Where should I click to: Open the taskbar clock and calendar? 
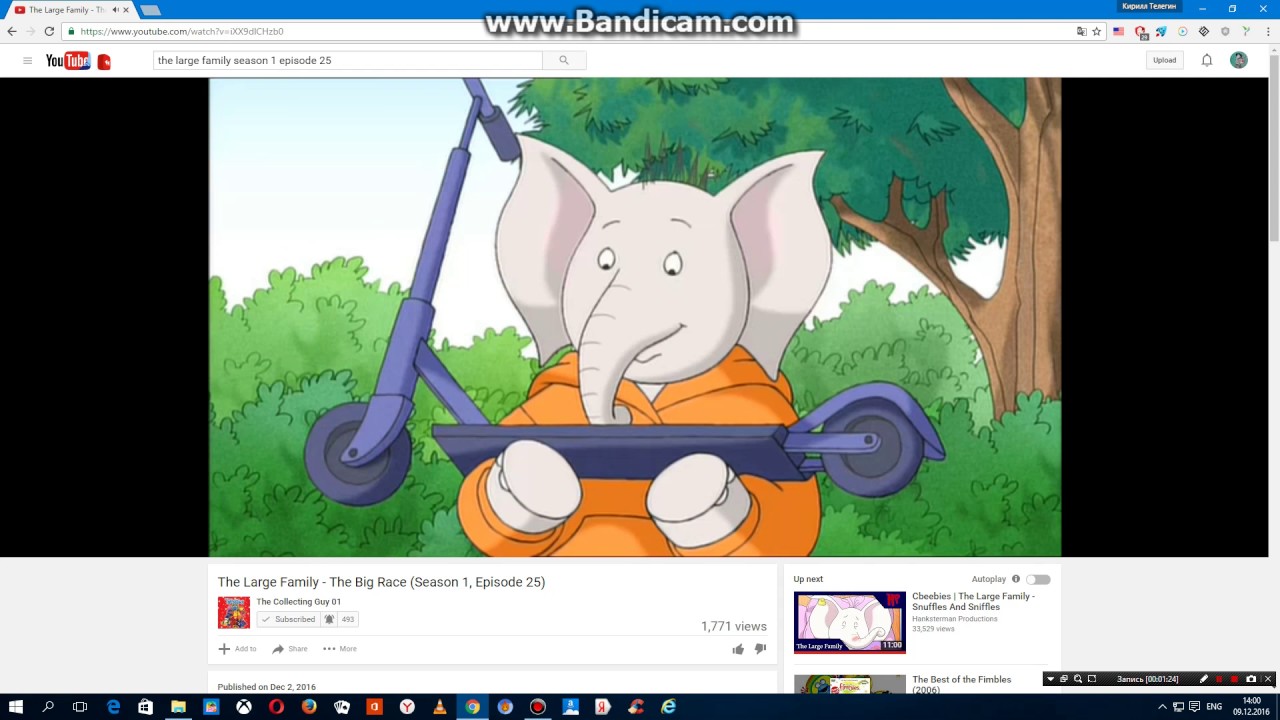(x=1251, y=707)
